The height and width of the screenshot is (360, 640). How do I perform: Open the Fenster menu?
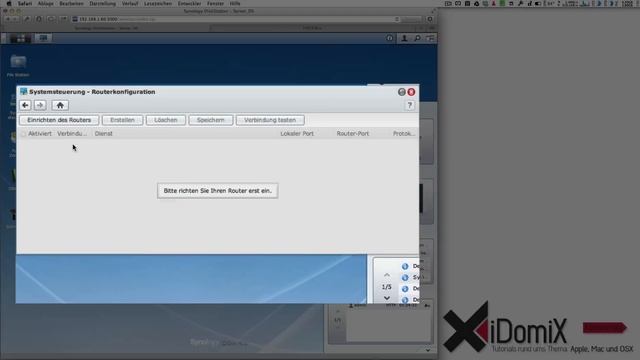point(215,3)
